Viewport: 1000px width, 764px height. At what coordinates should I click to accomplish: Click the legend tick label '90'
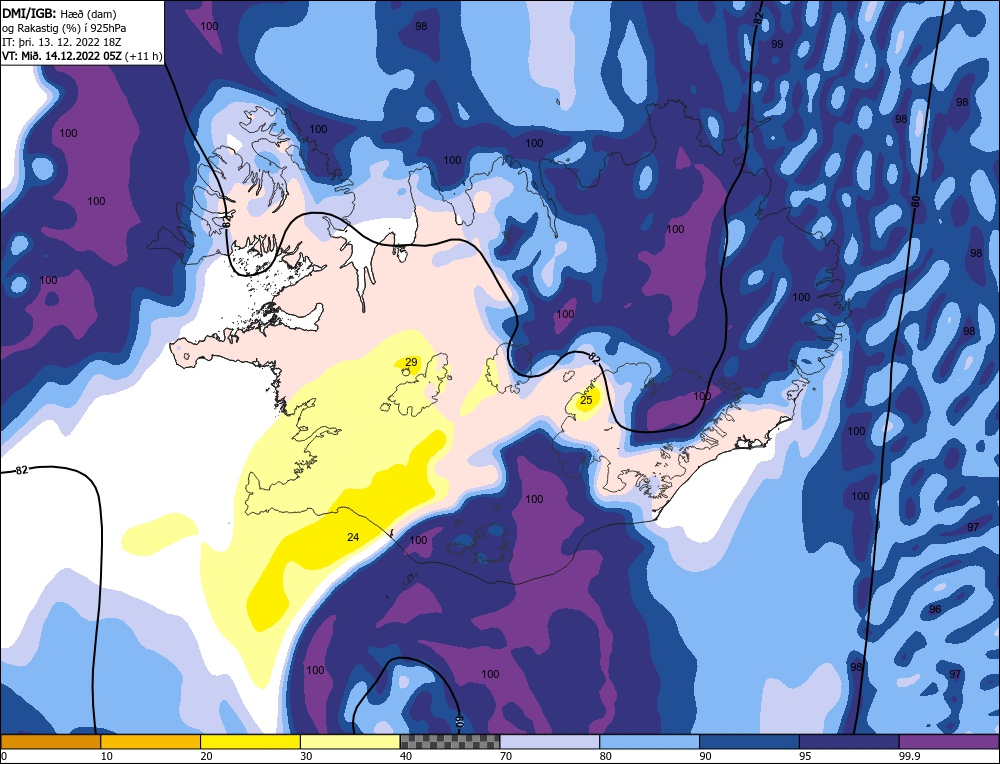coord(705,756)
